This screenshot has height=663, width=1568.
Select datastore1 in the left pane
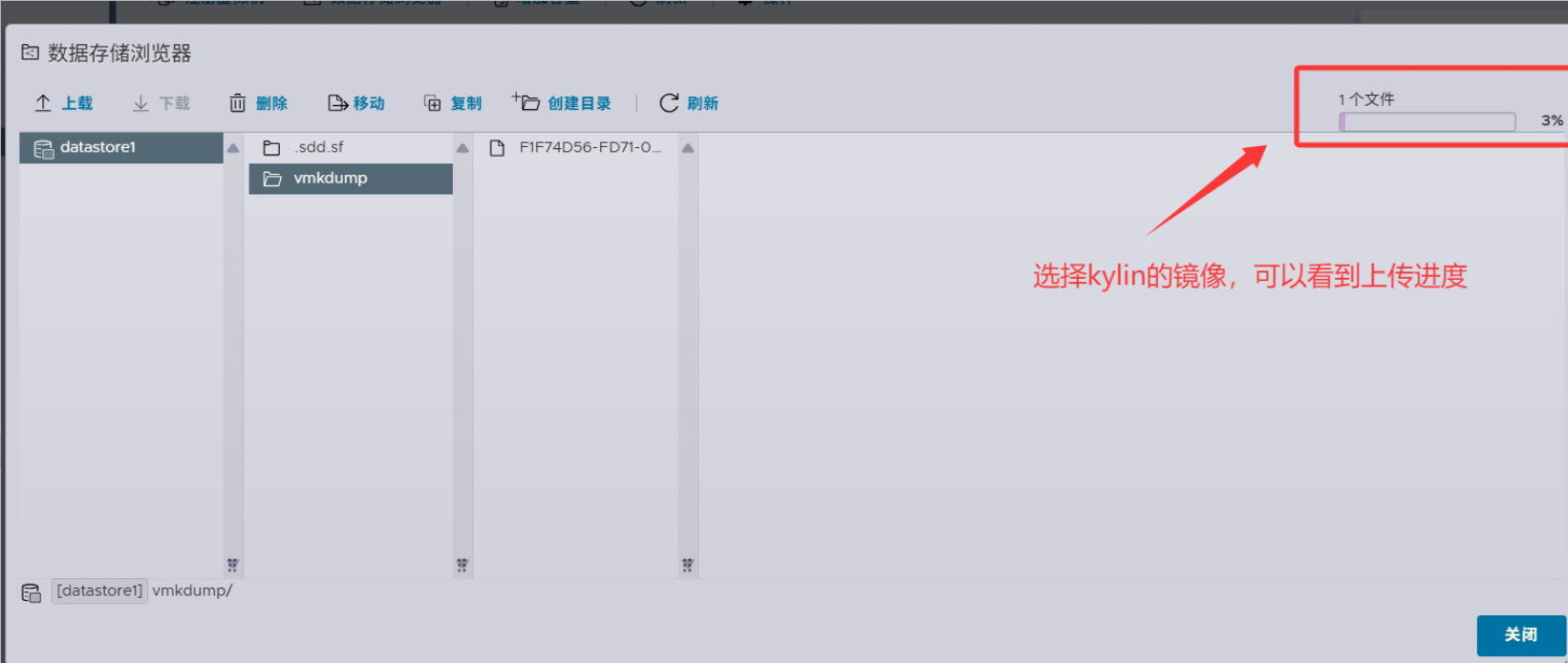(x=97, y=147)
